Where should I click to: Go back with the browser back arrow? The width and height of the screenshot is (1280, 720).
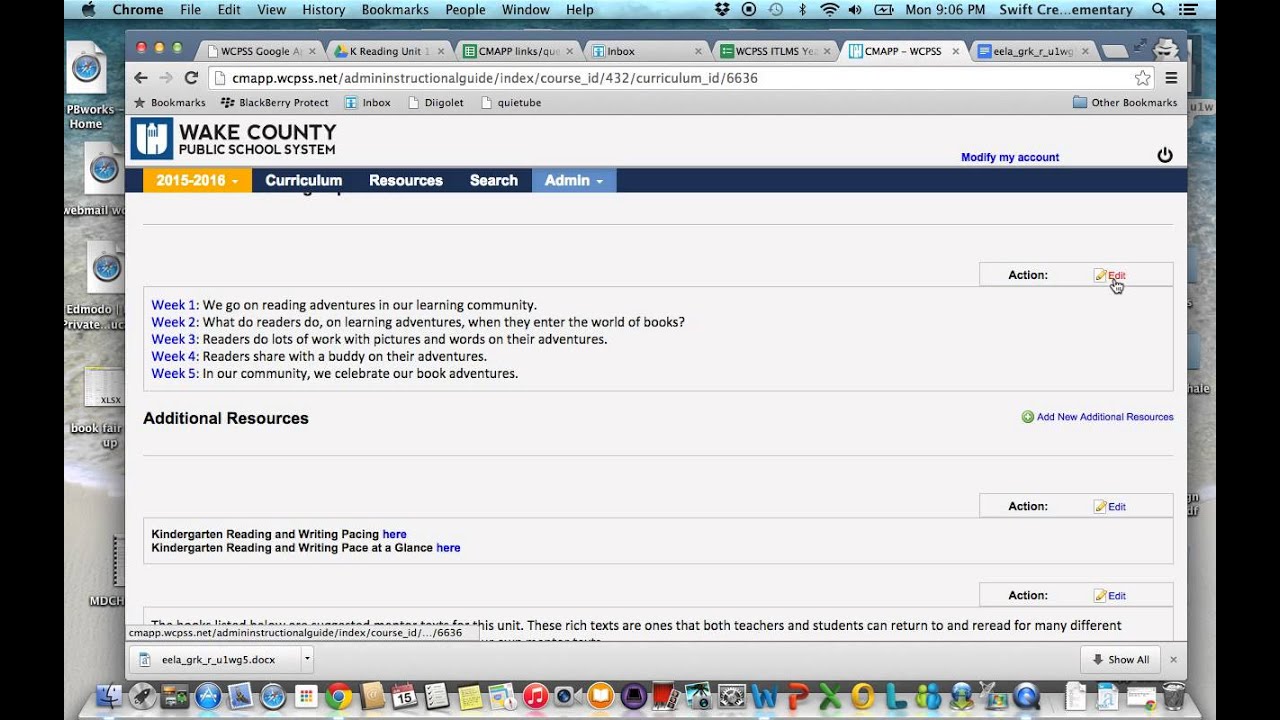pos(141,78)
